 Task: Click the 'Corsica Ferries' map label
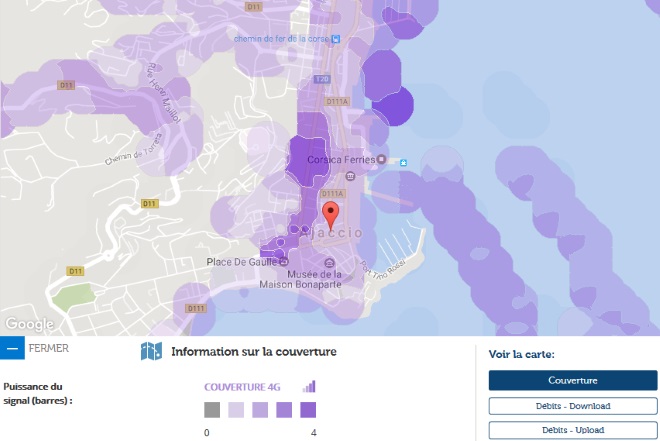click(x=341, y=159)
